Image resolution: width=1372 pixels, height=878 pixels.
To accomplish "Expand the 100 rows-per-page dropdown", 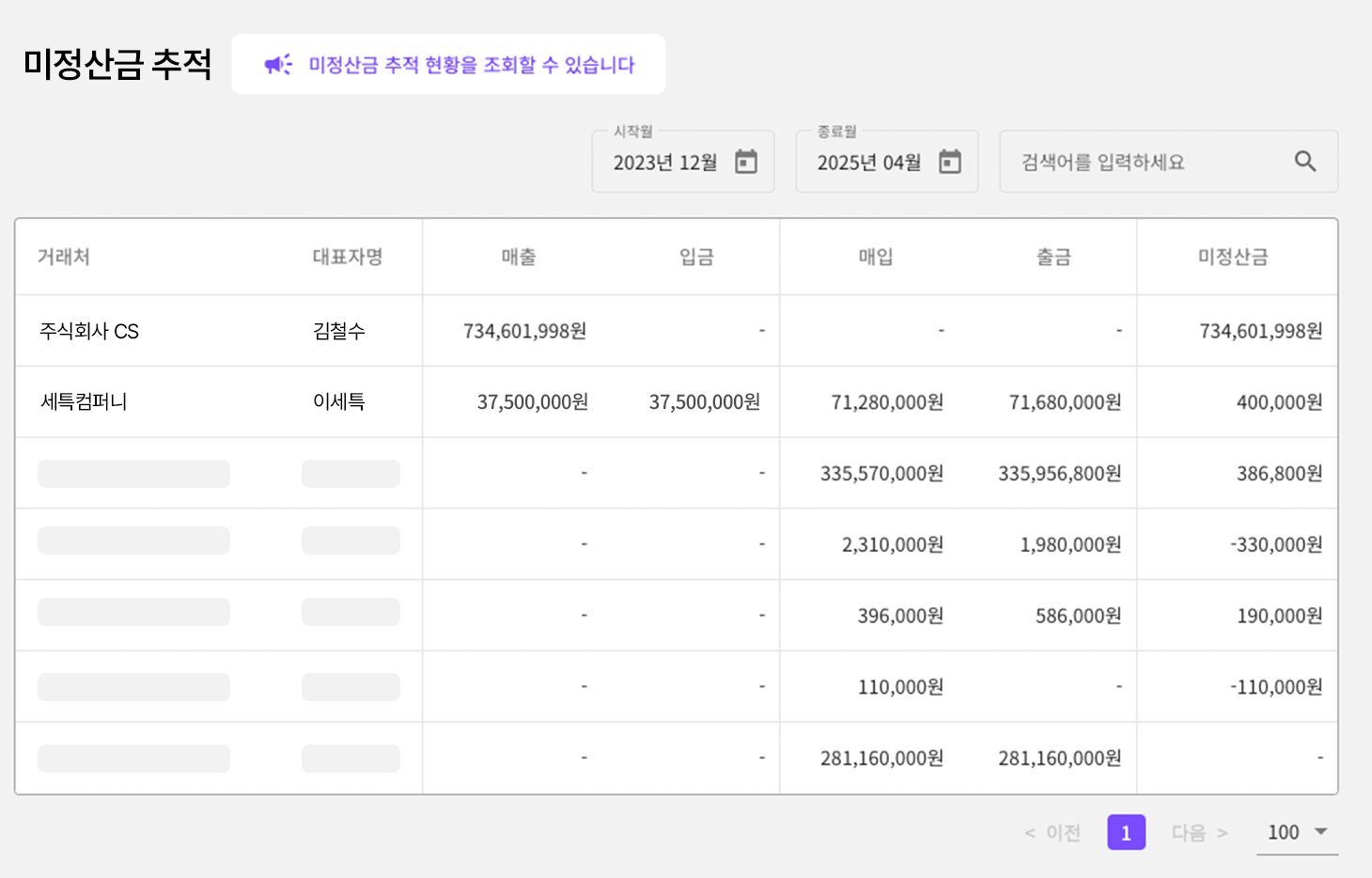I will pyautogui.click(x=1320, y=832).
